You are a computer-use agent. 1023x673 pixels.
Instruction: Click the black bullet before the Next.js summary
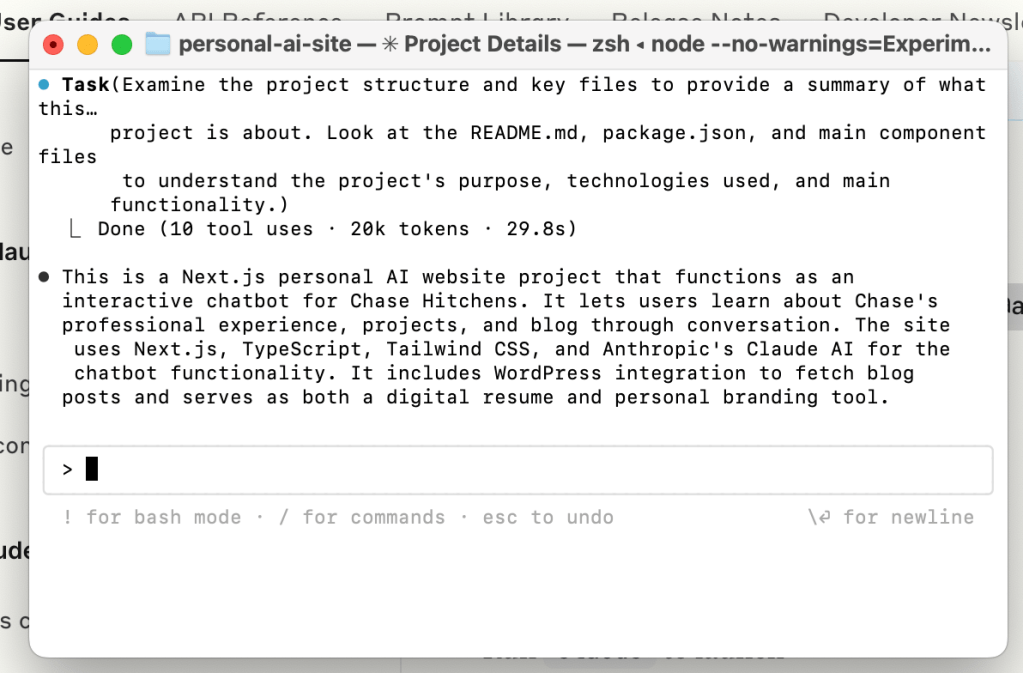pyautogui.click(x=44, y=277)
